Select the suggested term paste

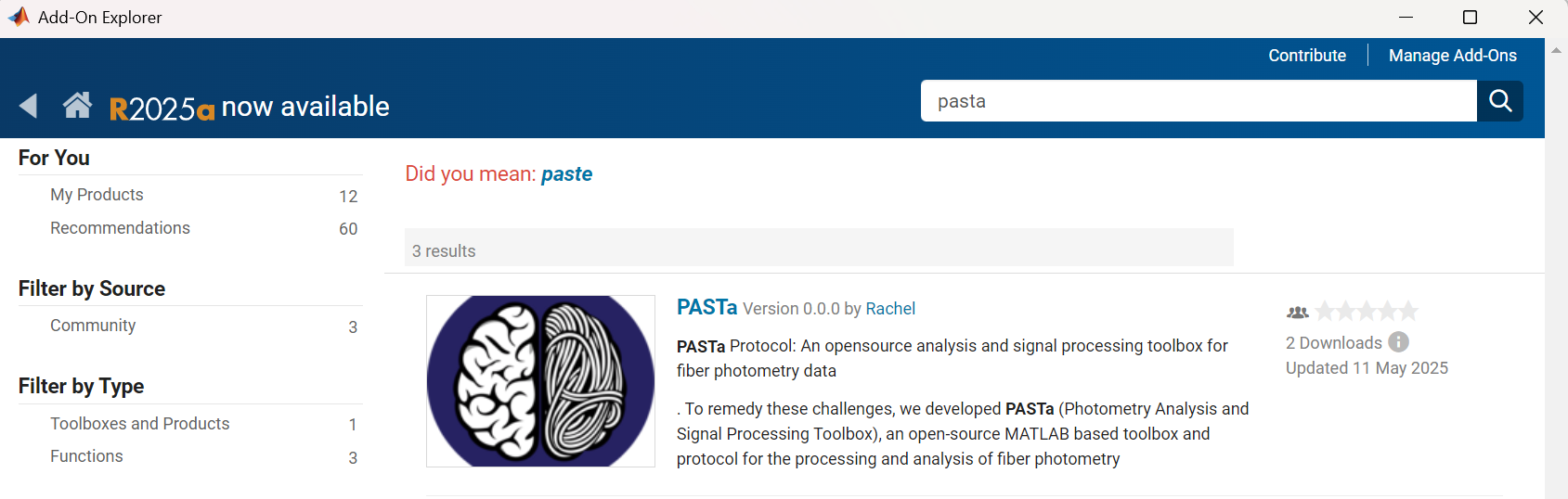pos(566,174)
